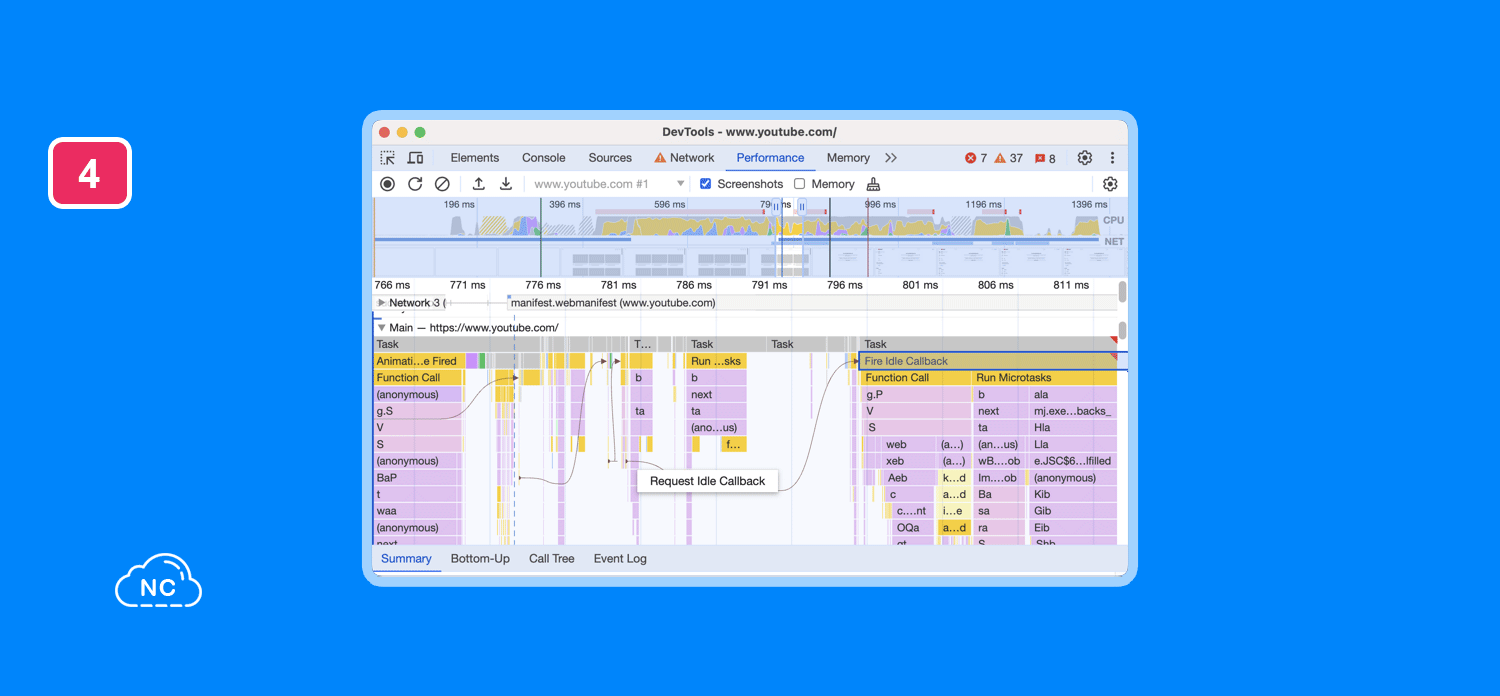This screenshot has height=696, width=1500.
Task: Select the Hla flame chart entry
Action: [1074, 428]
